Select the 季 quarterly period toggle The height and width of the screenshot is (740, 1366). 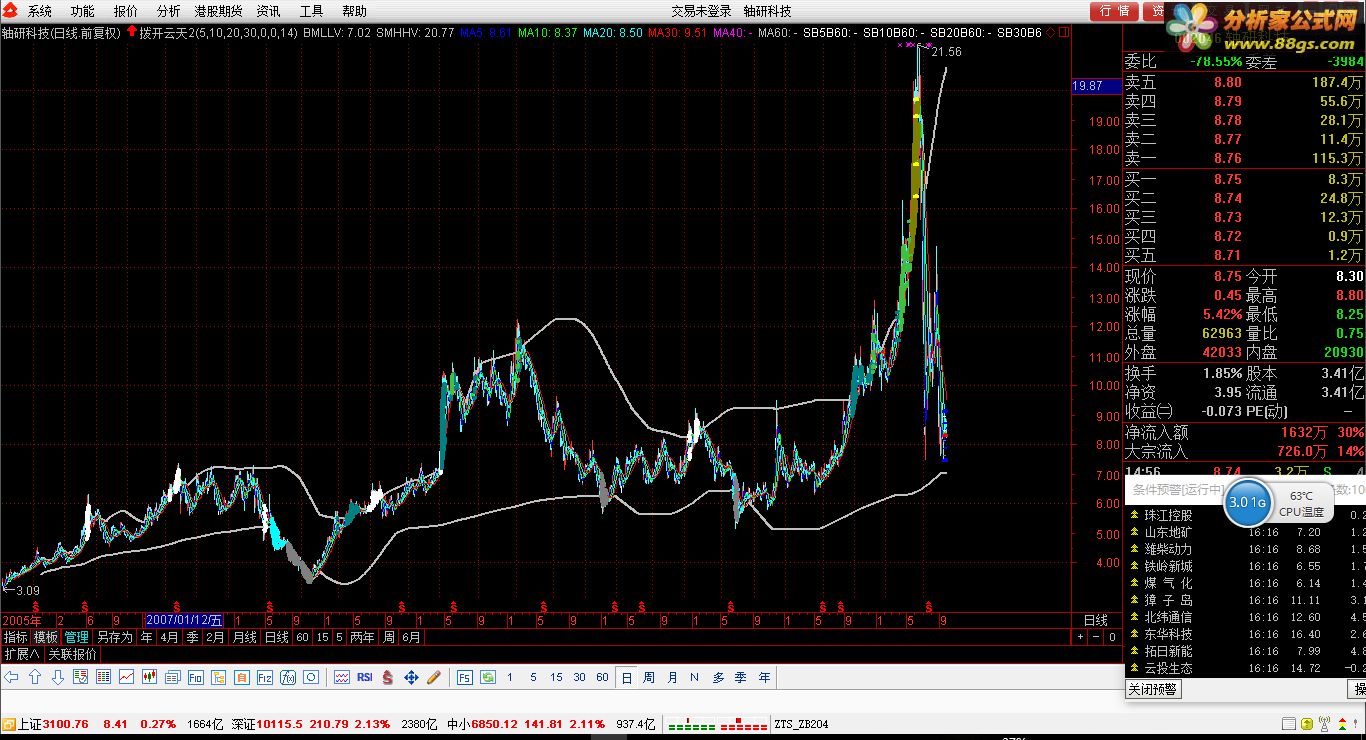(x=741, y=677)
